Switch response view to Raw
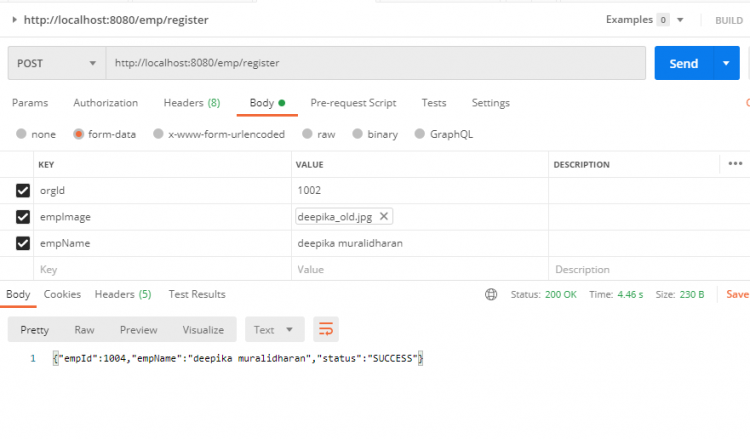750x439 pixels. (x=84, y=330)
